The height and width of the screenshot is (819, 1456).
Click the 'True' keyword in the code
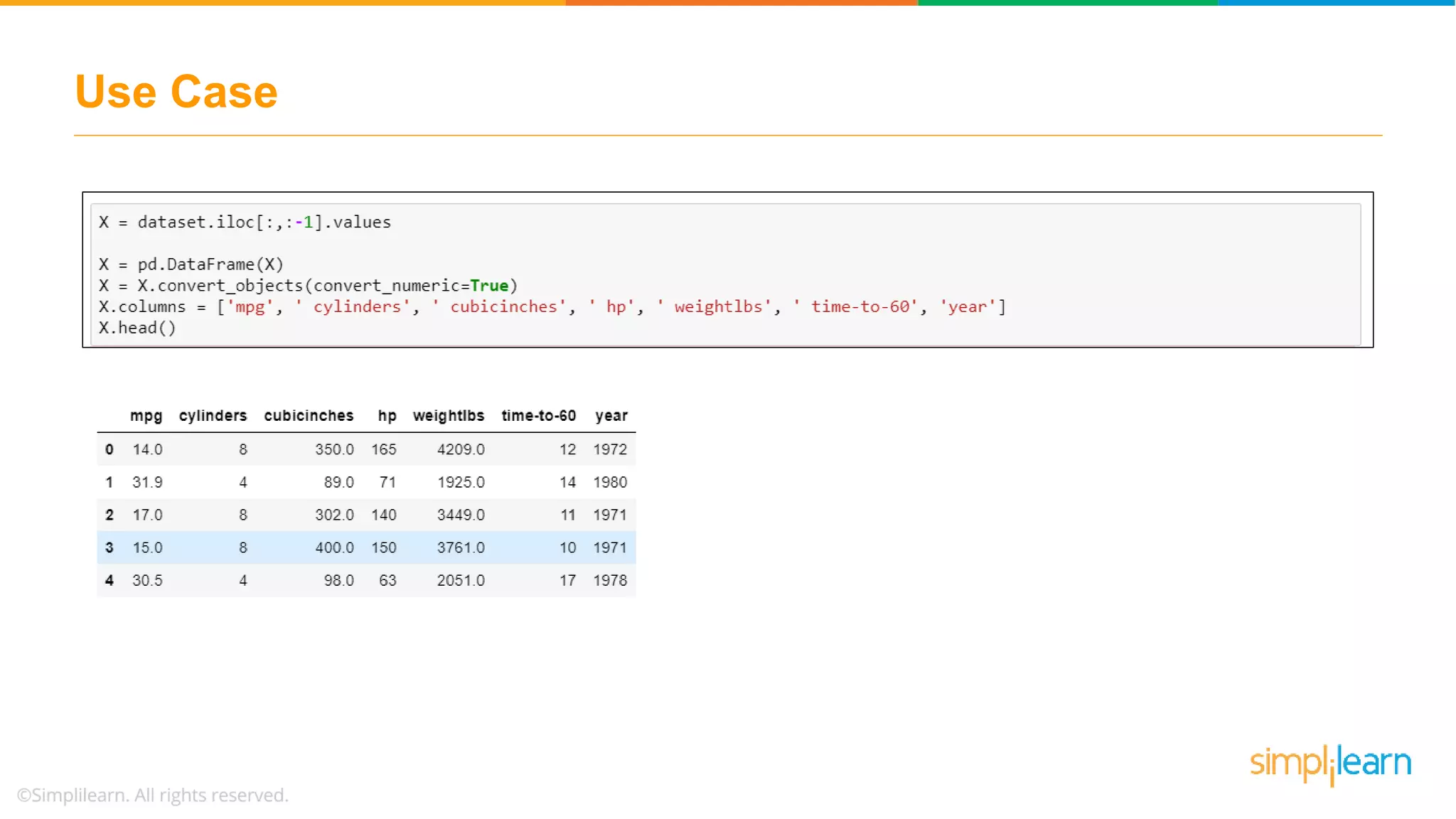point(489,286)
